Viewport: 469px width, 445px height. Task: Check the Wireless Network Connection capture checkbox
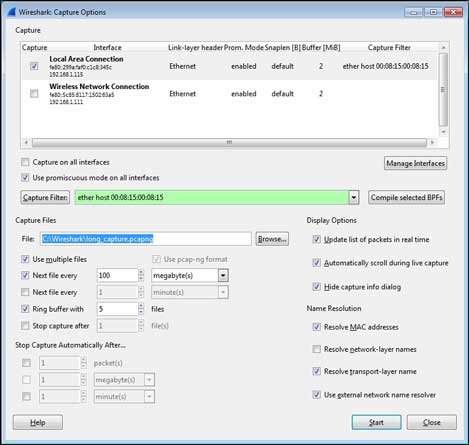(34, 94)
